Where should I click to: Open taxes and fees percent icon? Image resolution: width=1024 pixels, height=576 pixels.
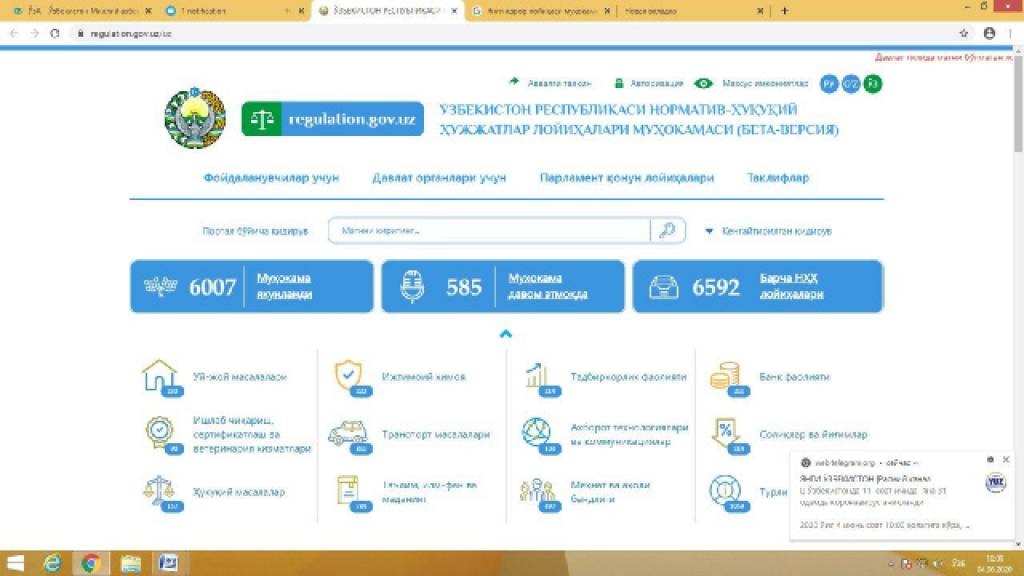tap(724, 434)
